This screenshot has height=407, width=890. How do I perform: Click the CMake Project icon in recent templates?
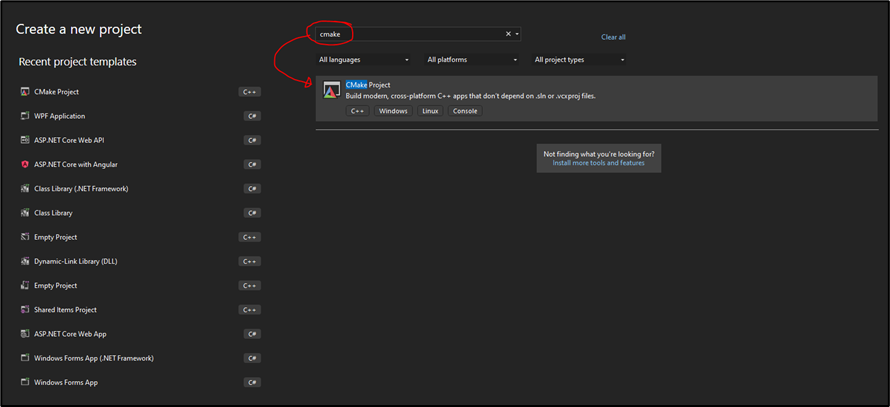pos(24,92)
